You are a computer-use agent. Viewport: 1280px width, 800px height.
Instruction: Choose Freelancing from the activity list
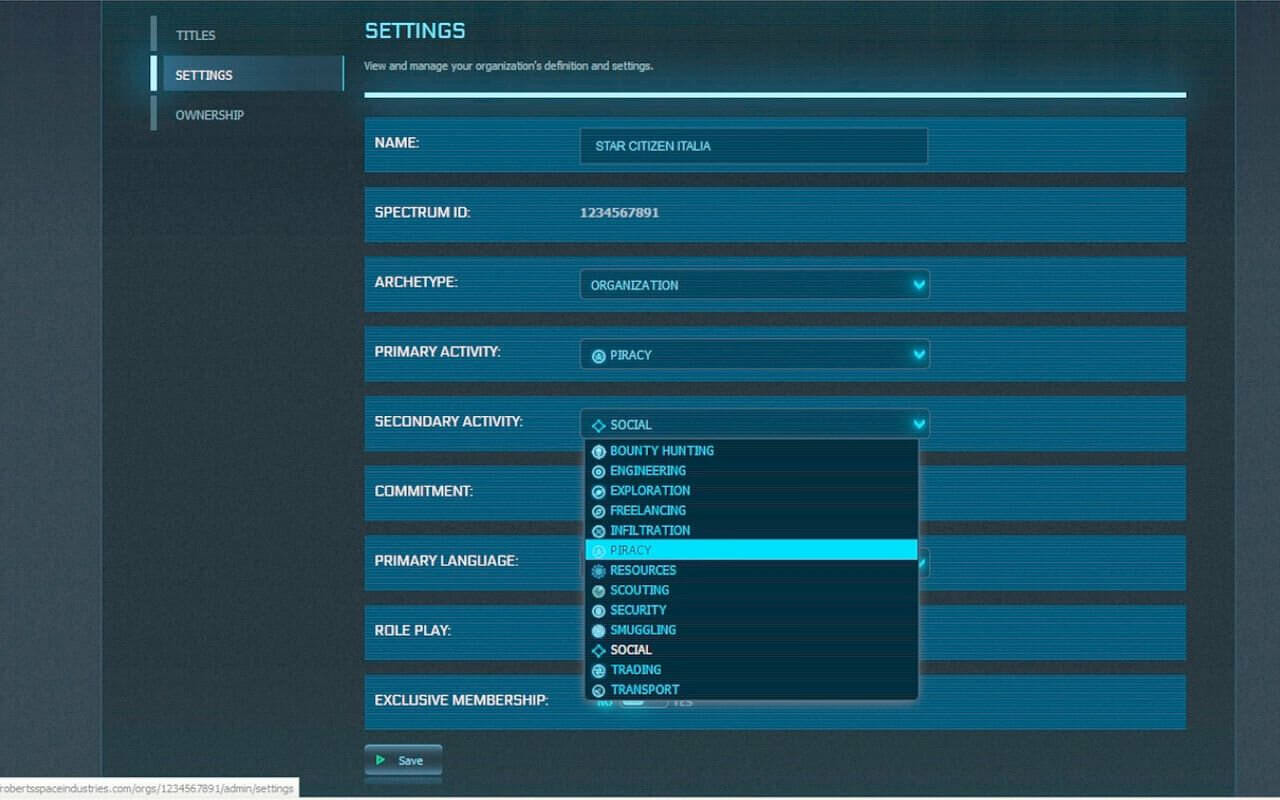(647, 511)
